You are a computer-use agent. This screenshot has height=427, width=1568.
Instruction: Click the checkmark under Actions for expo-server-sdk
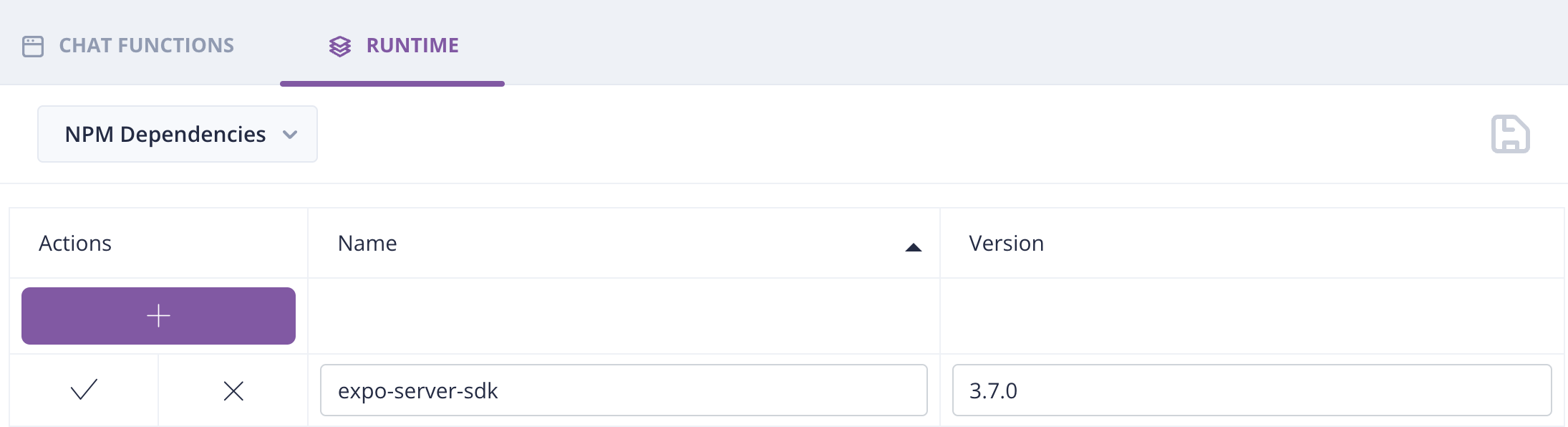[x=84, y=390]
